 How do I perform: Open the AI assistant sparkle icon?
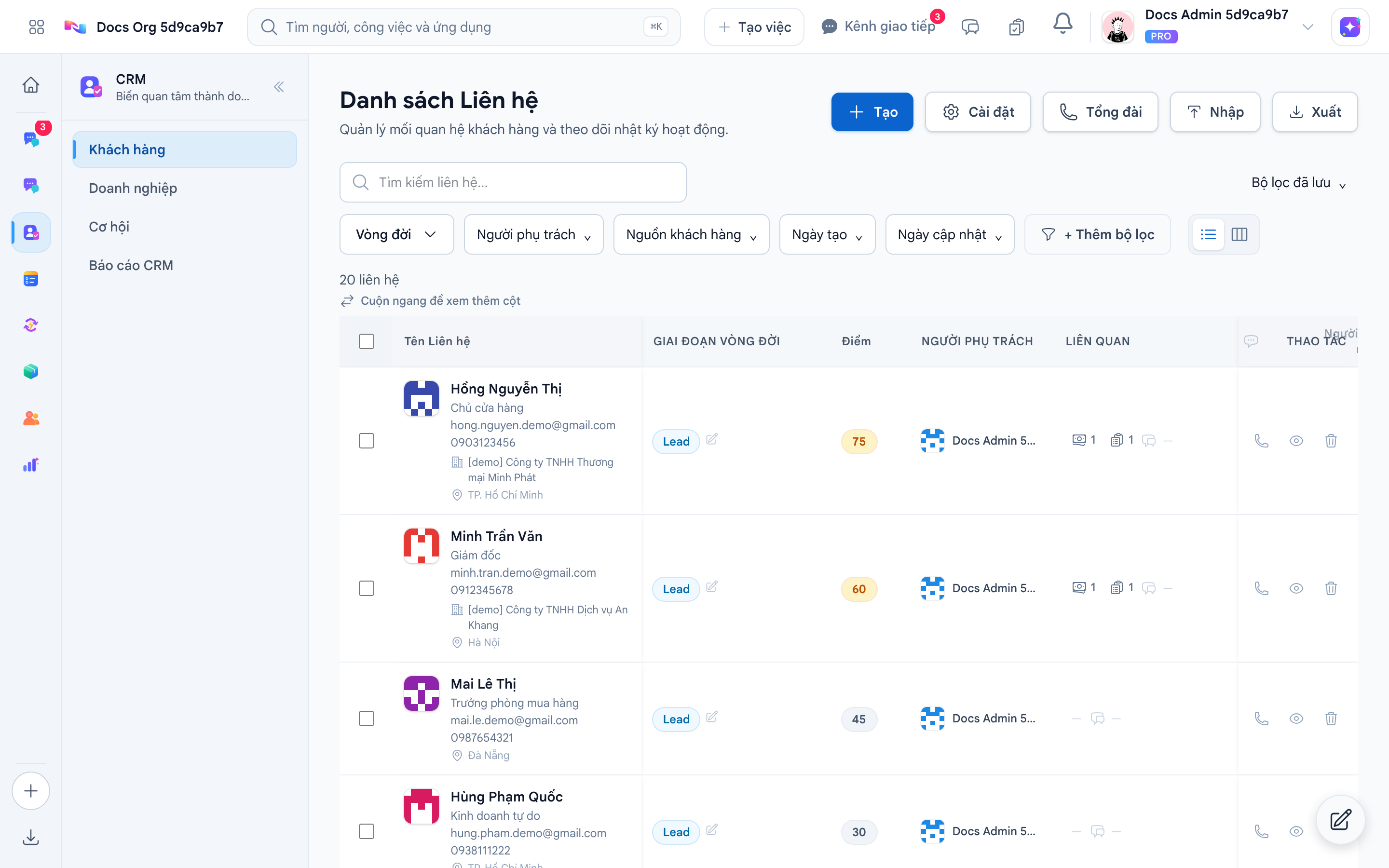[x=1350, y=27]
